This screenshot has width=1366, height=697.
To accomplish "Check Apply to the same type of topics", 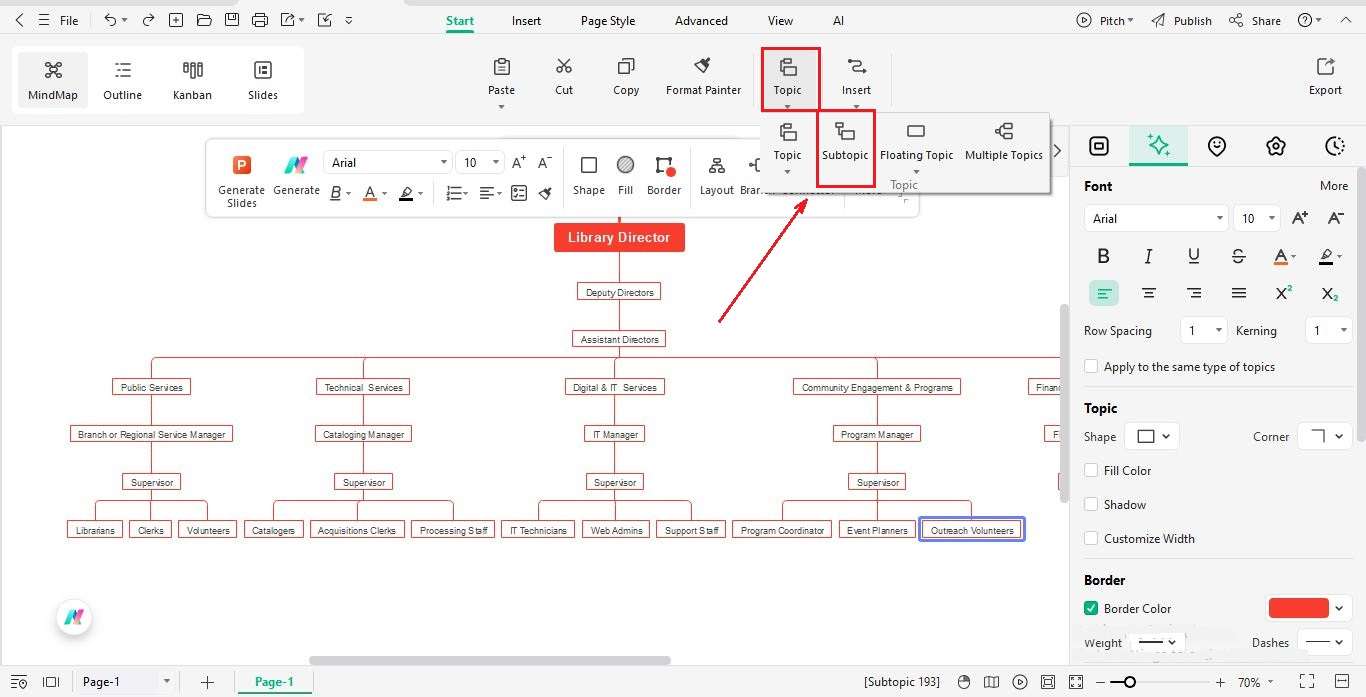I will click(1090, 366).
